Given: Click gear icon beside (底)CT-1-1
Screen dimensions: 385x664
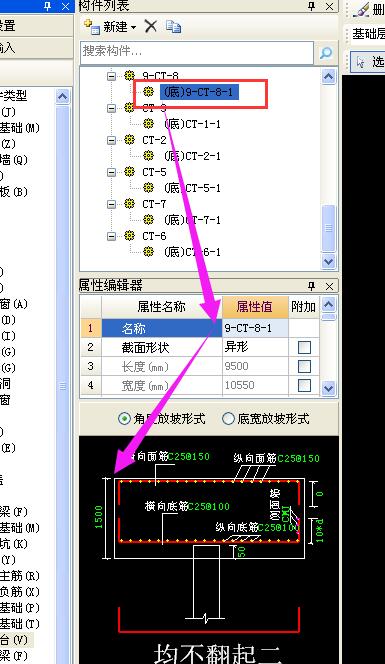Looking at the screenshot, I should [148, 124].
